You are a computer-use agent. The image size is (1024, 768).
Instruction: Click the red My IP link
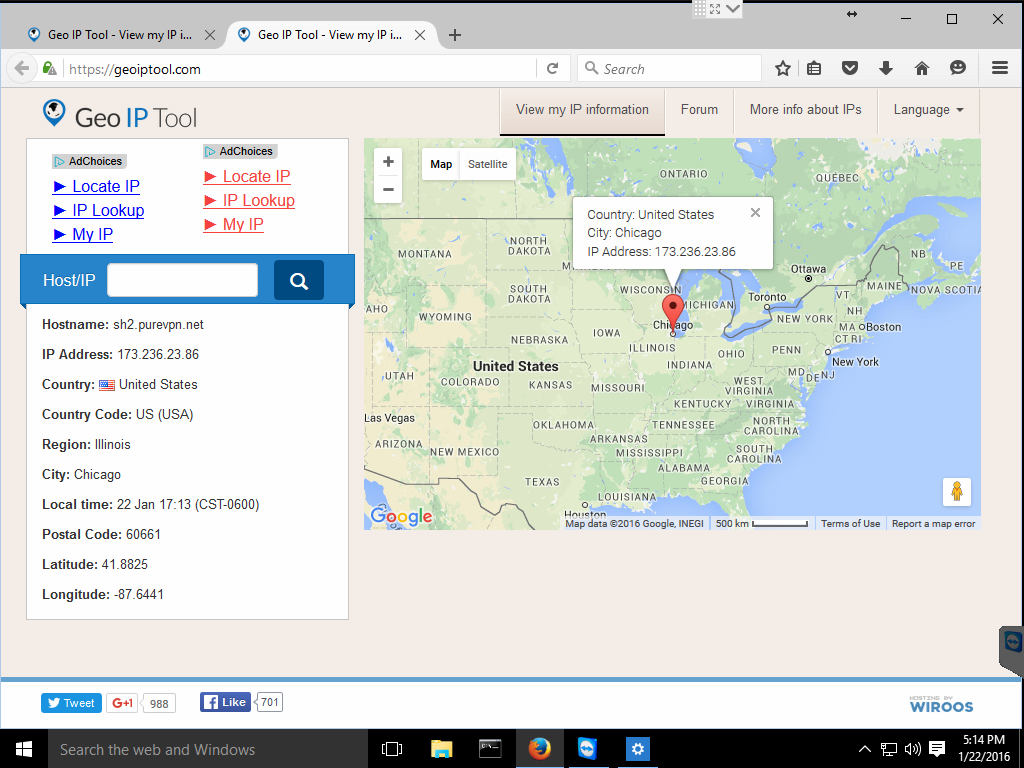tap(233, 225)
